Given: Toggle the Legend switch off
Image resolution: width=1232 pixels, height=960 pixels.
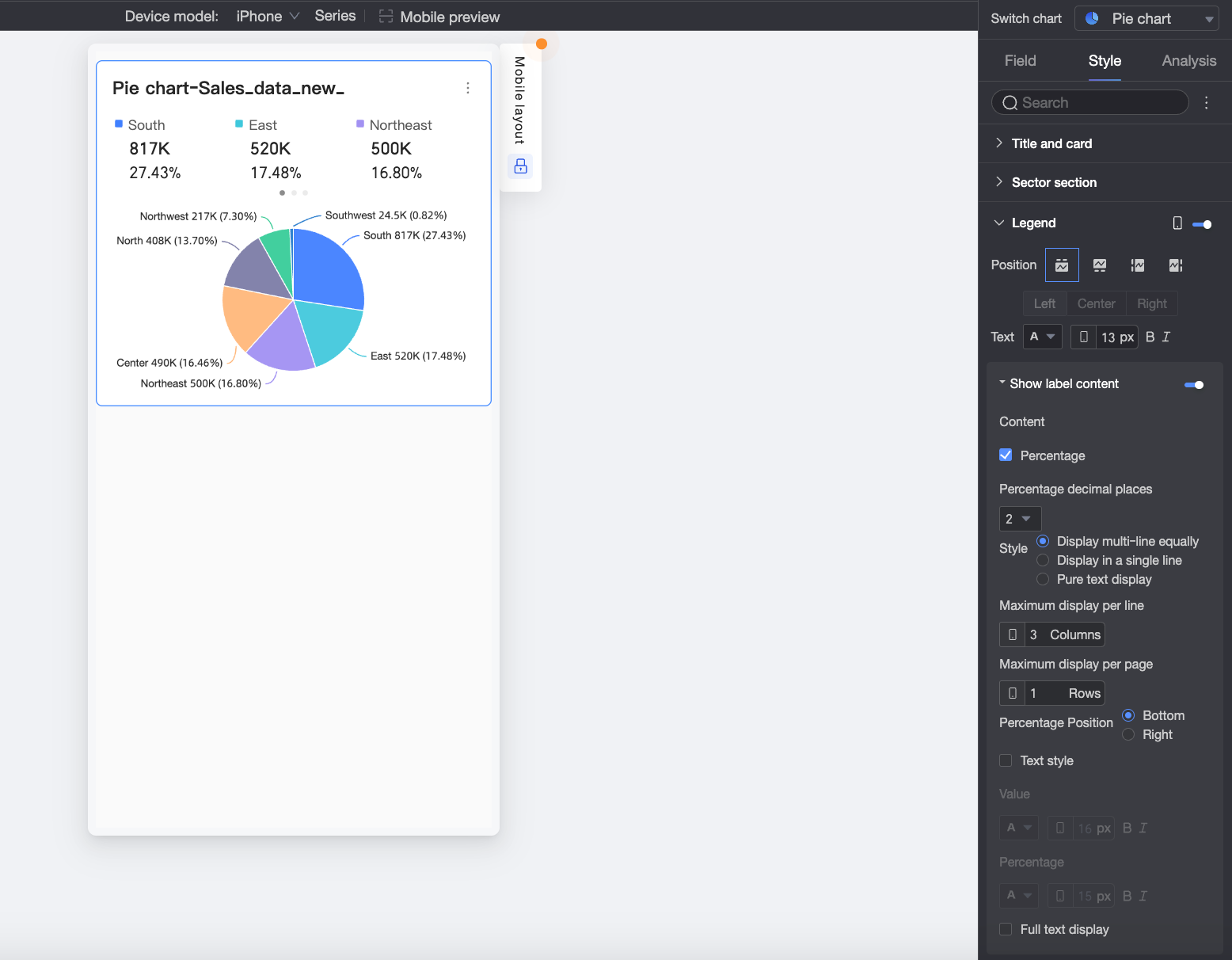Looking at the screenshot, I should 1202,224.
